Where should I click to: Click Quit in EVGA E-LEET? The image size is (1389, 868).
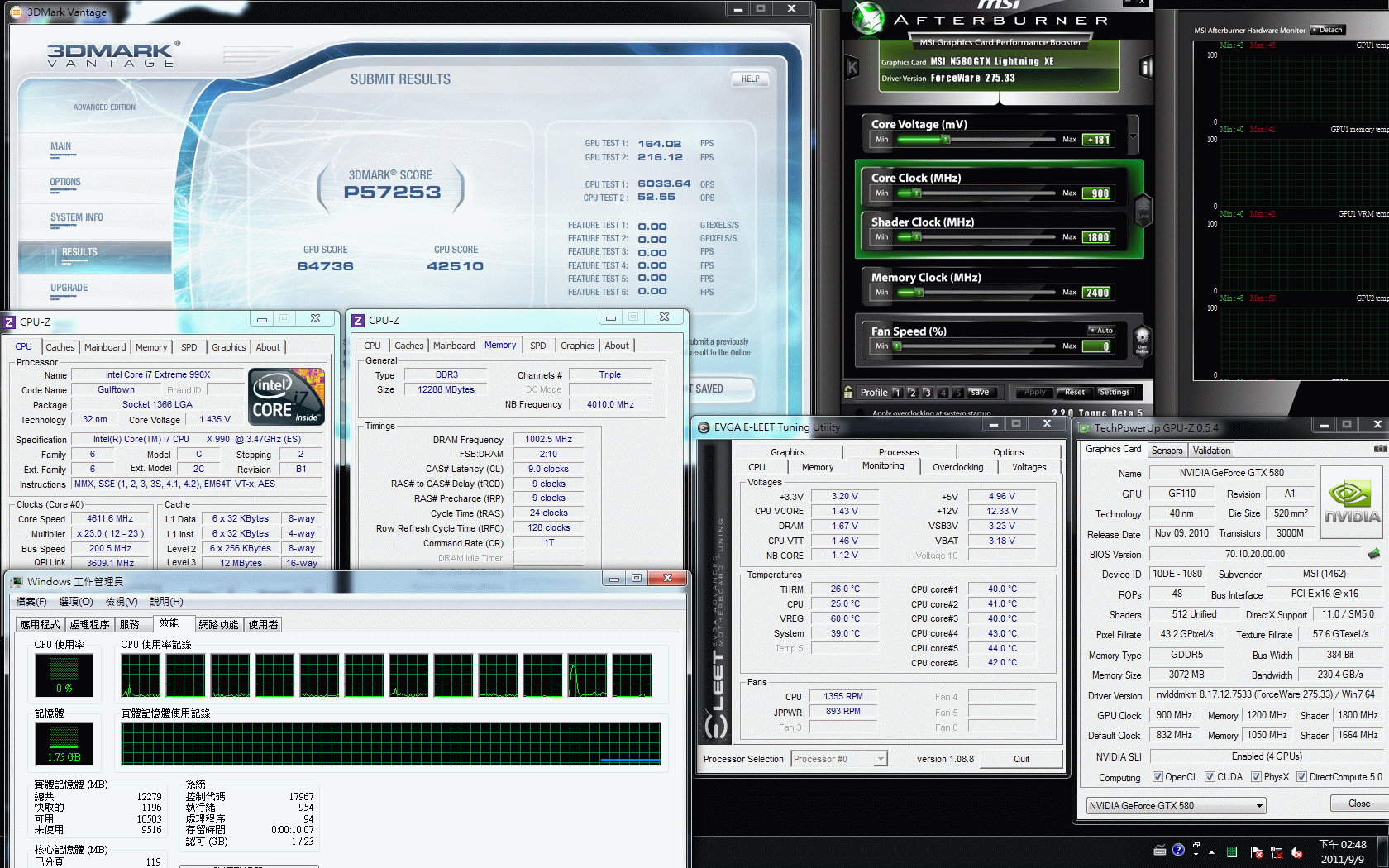(1021, 759)
